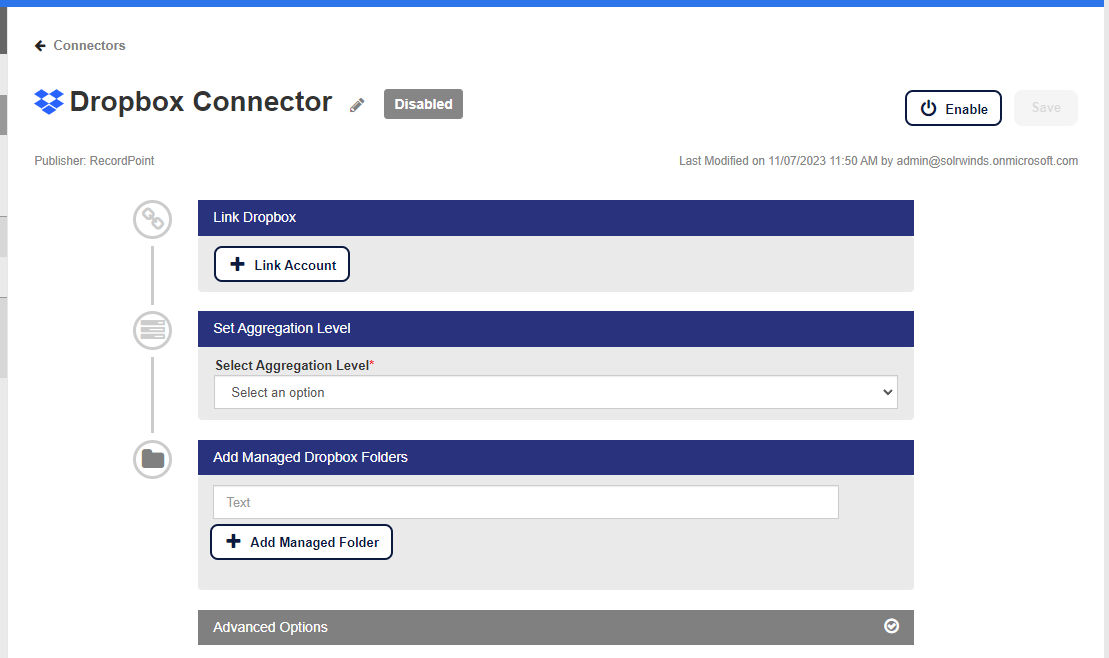This screenshot has width=1109, height=658.
Task: Click the folder step icon
Action: (153, 459)
